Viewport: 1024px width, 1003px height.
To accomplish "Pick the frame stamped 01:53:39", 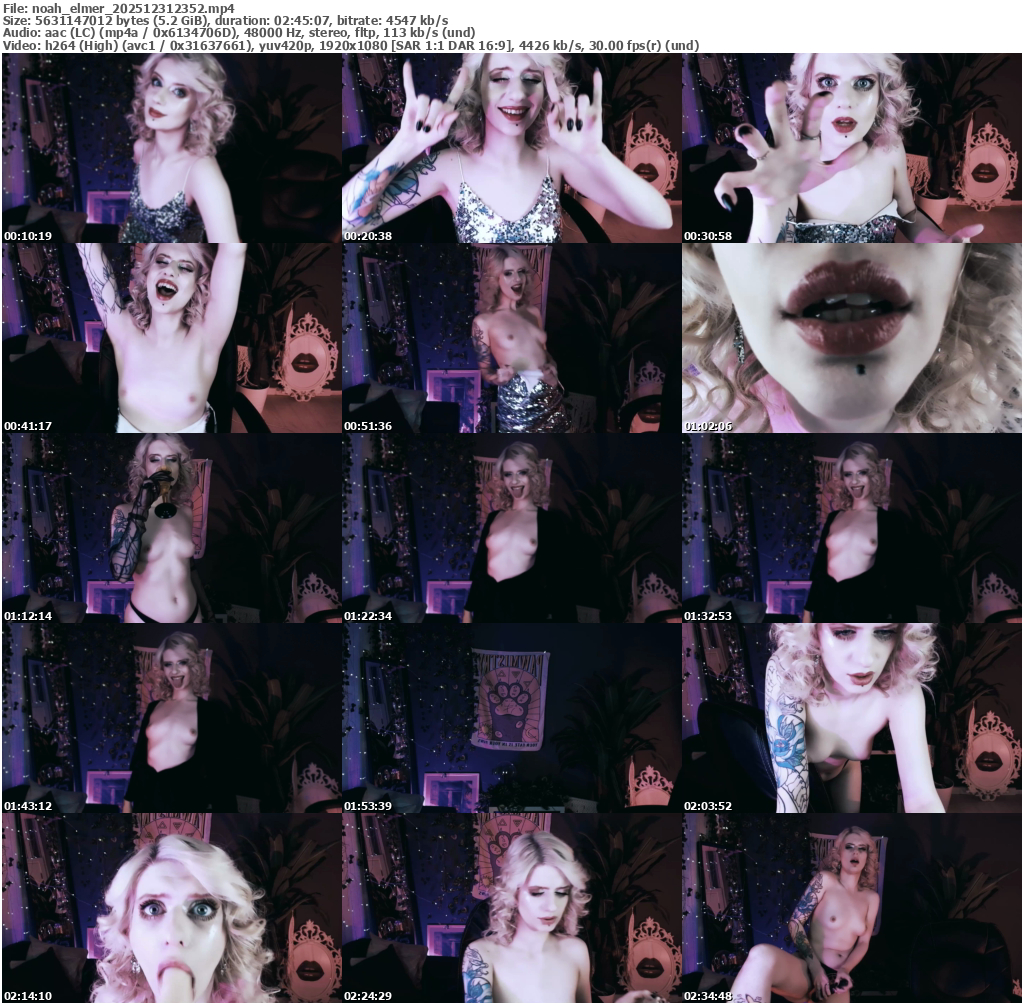I will 511,718.
